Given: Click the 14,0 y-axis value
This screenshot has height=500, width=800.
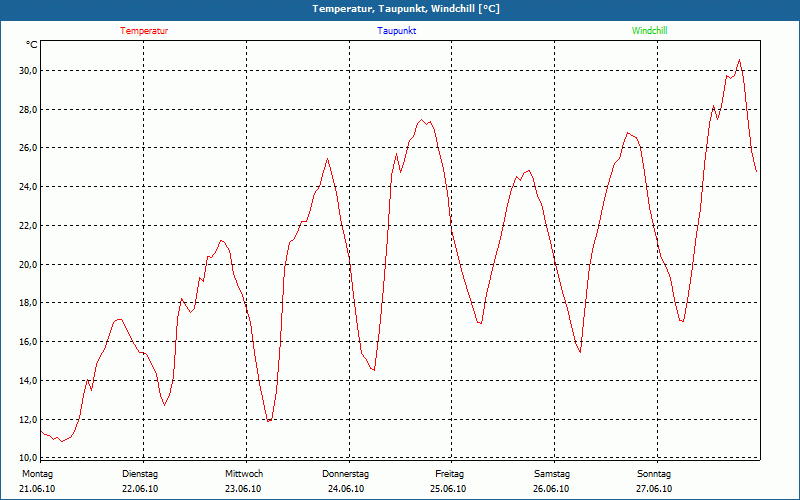Looking at the screenshot, I should point(29,380).
